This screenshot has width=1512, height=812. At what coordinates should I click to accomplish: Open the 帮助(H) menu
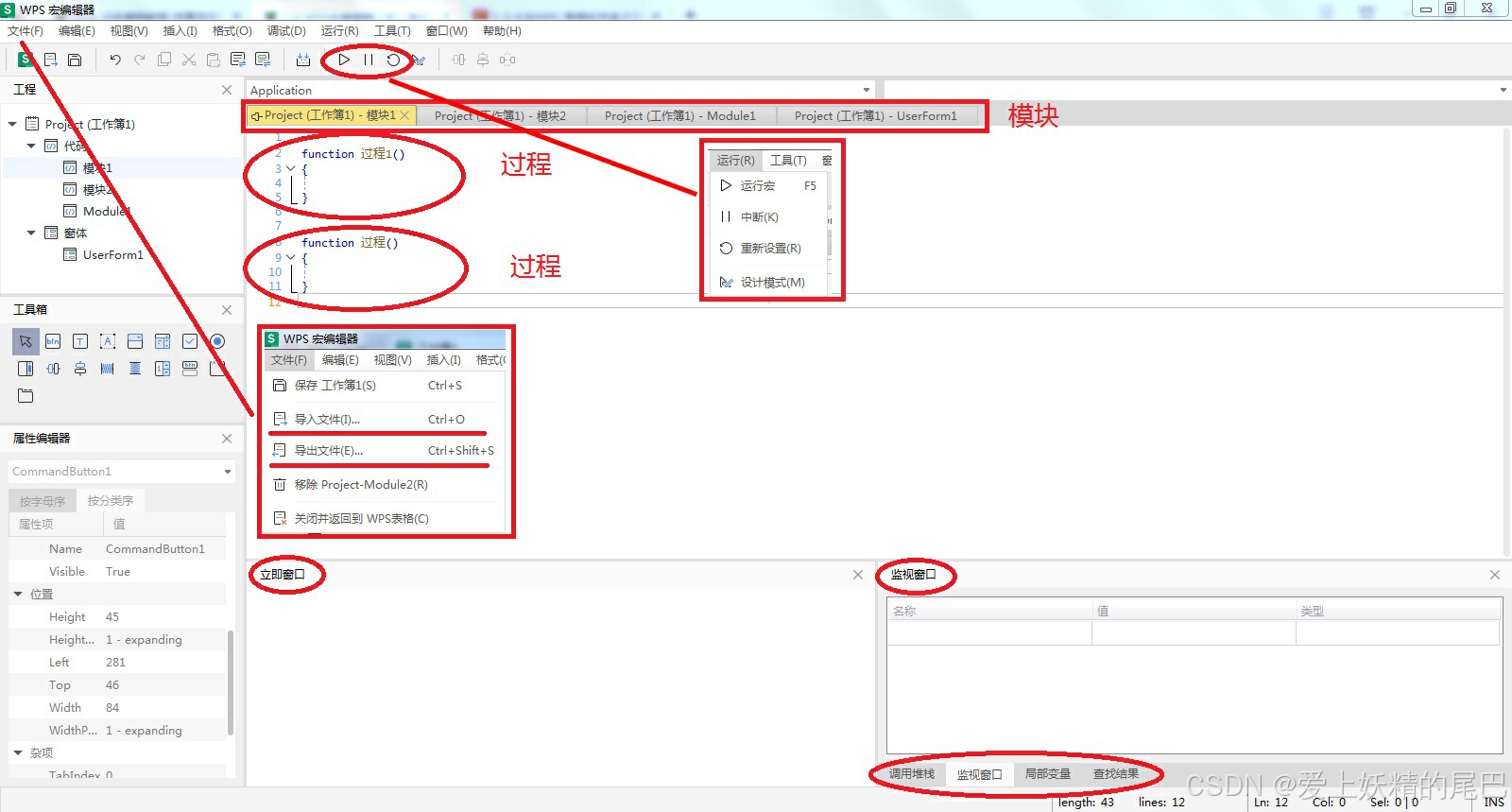pyautogui.click(x=502, y=31)
